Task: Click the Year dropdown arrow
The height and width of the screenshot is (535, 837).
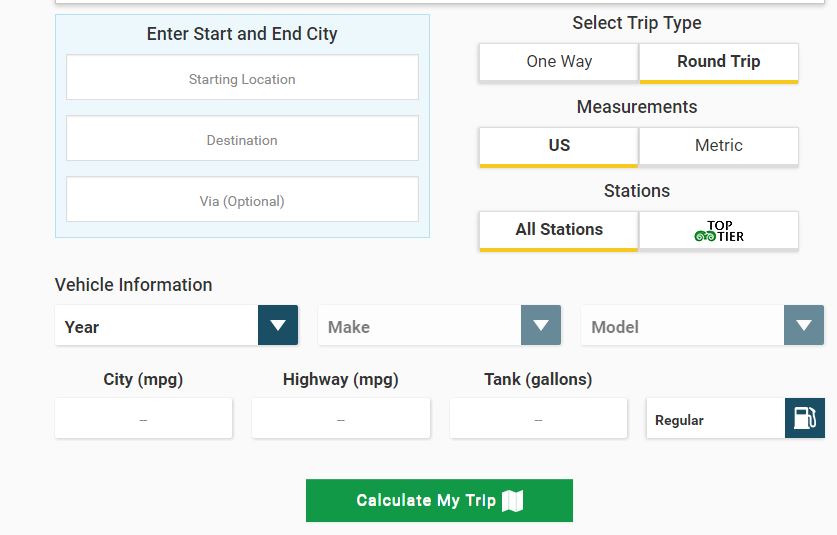Action: (x=278, y=326)
